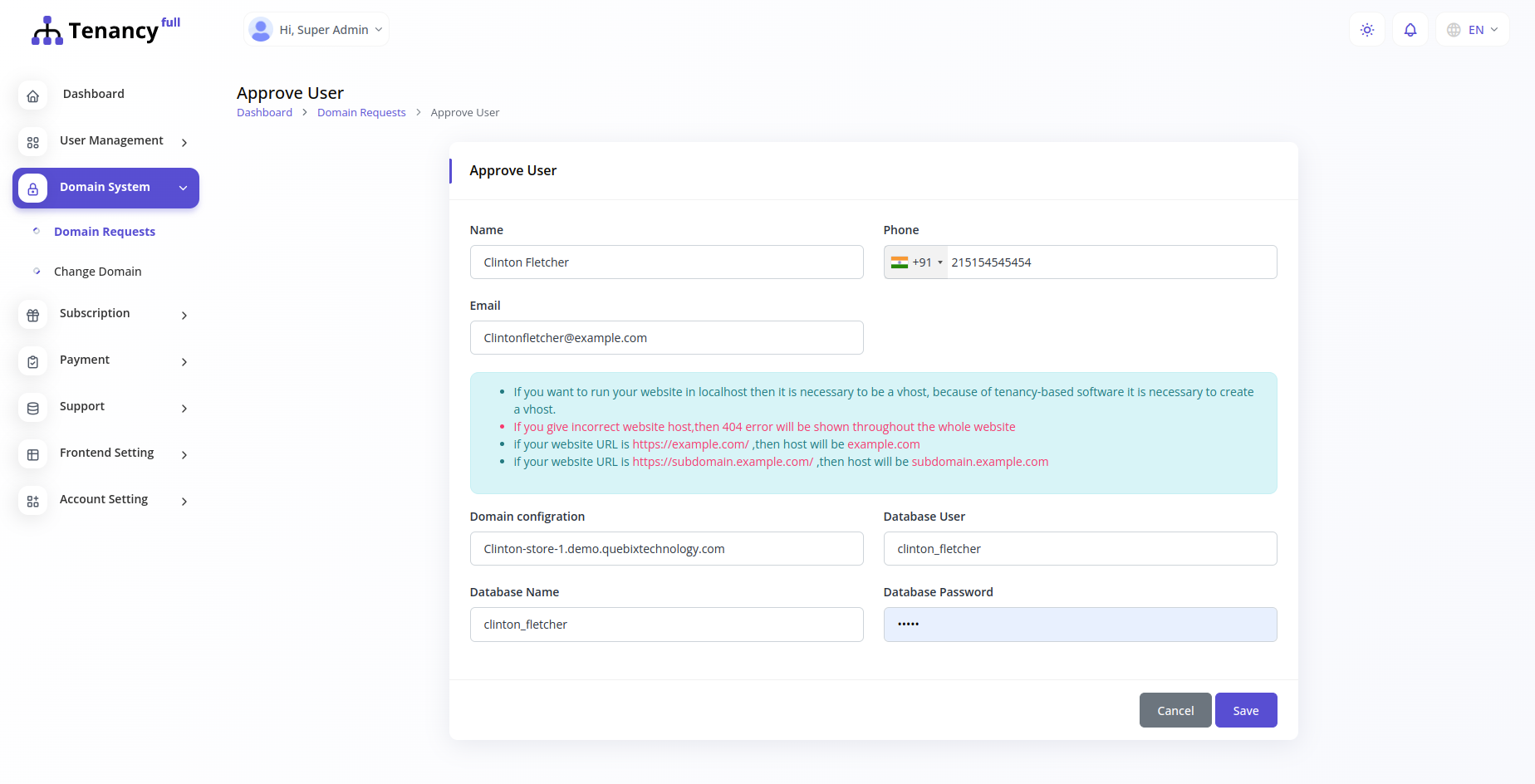Open the notification bell
The width and height of the screenshot is (1535, 784).
point(1410,29)
